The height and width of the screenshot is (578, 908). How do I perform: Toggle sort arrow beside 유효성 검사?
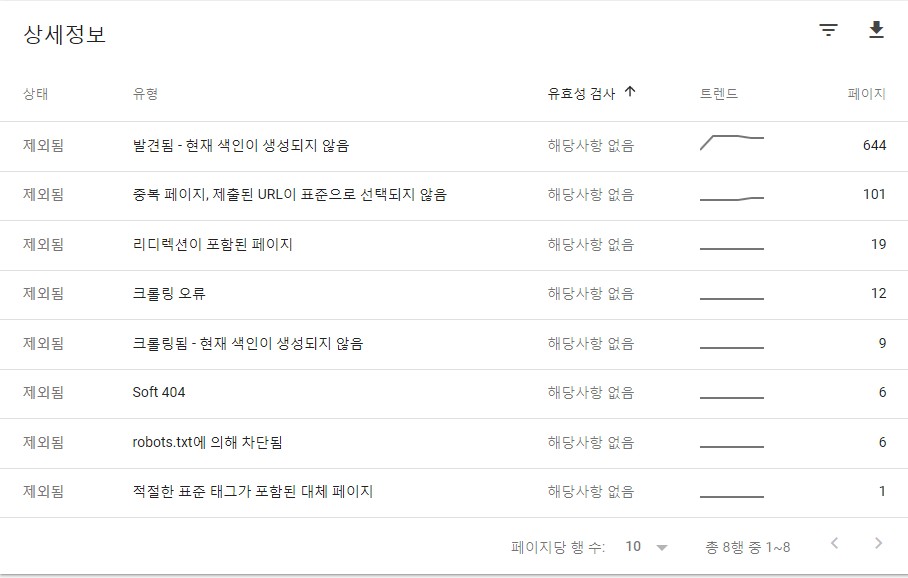tap(631, 92)
